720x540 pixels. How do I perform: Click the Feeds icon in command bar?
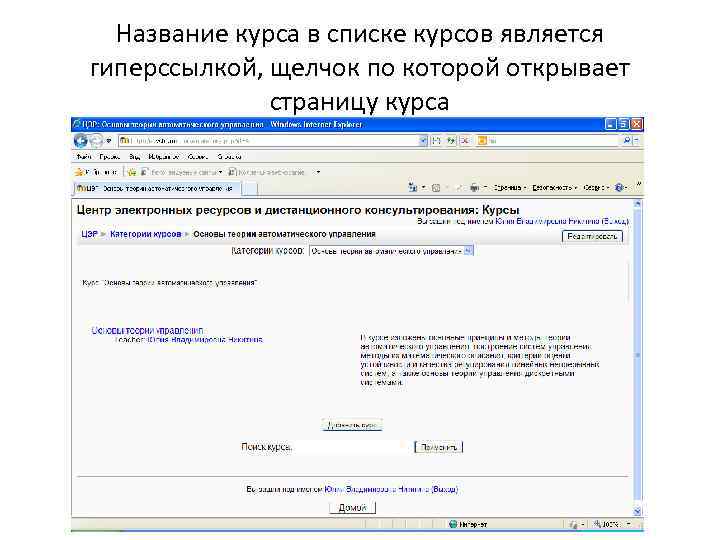(x=436, y=187)
